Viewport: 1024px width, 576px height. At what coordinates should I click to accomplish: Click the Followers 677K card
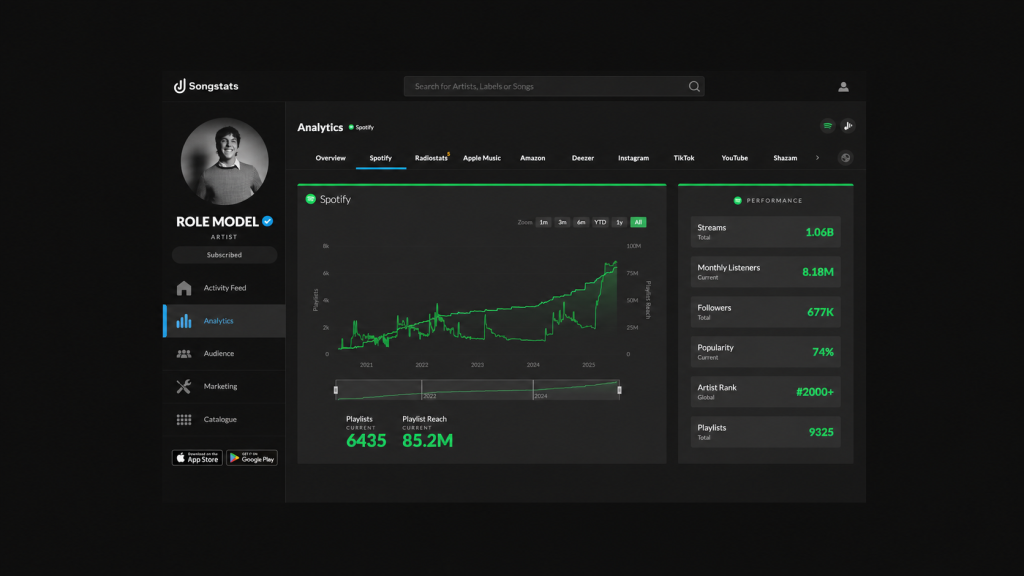[765, 312]
